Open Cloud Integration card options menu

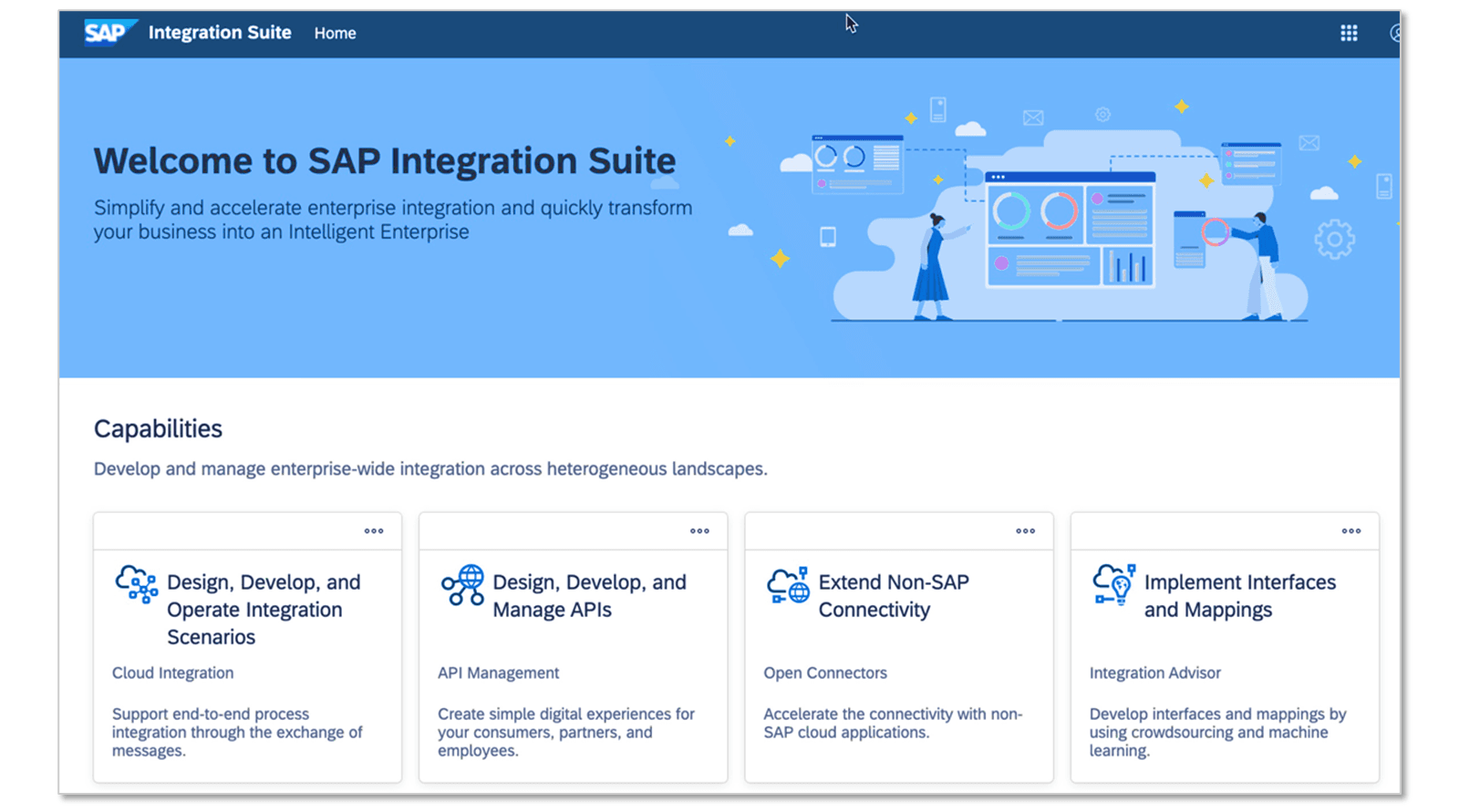pos(374,531)
